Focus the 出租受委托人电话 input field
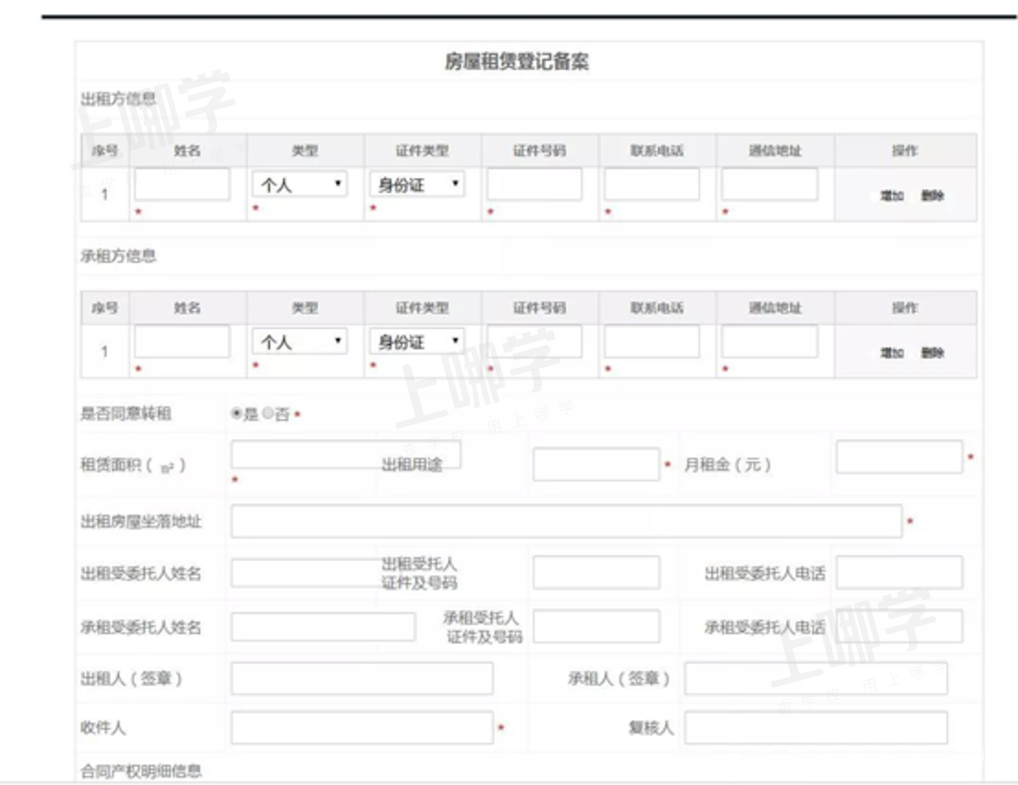 coord(899,573)
